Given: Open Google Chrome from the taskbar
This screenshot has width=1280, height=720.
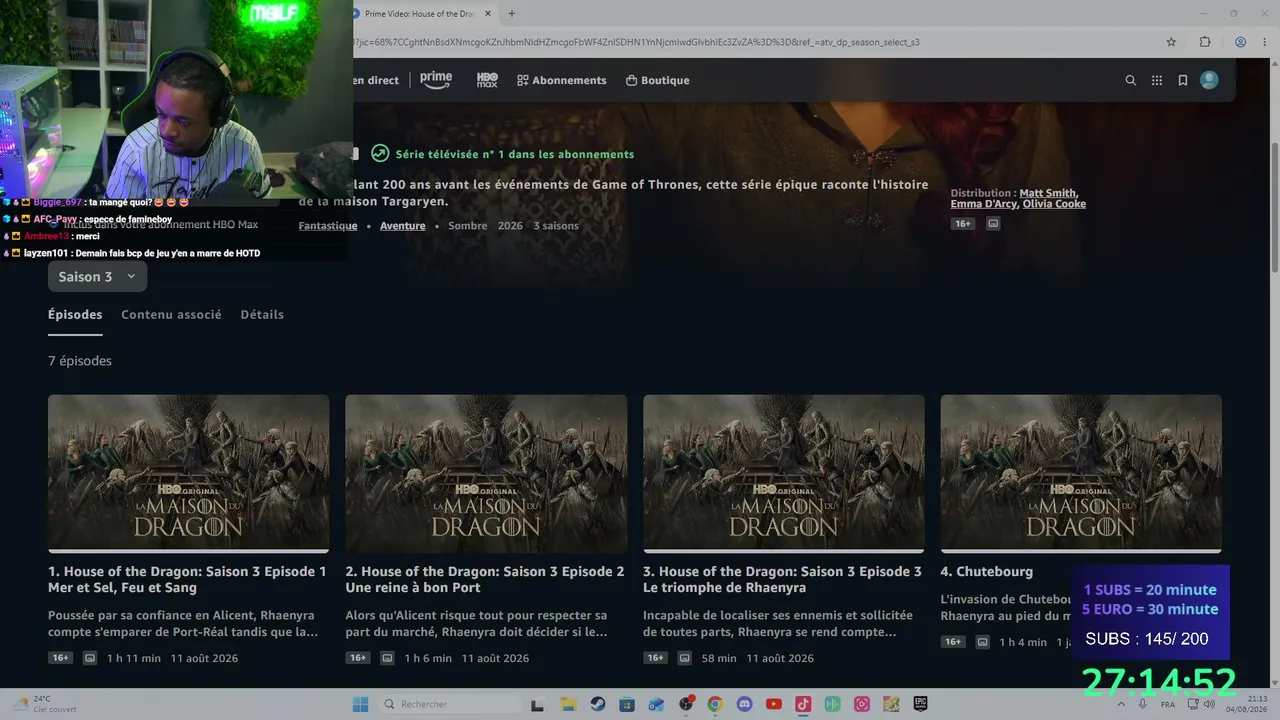Looking at the screenshot, I should tap(715, 704).
